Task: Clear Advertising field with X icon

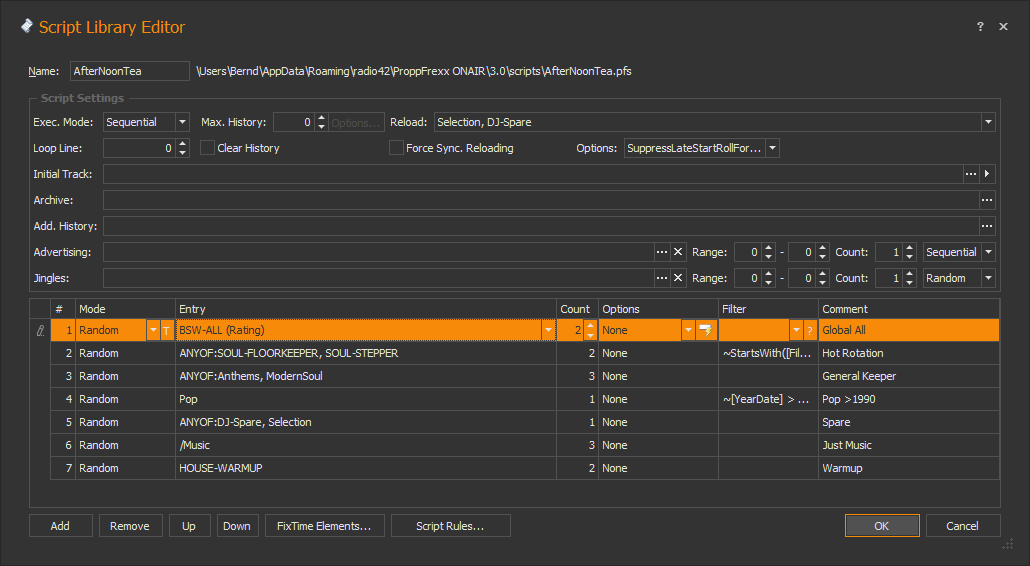Action: click(x=678, y=252)
